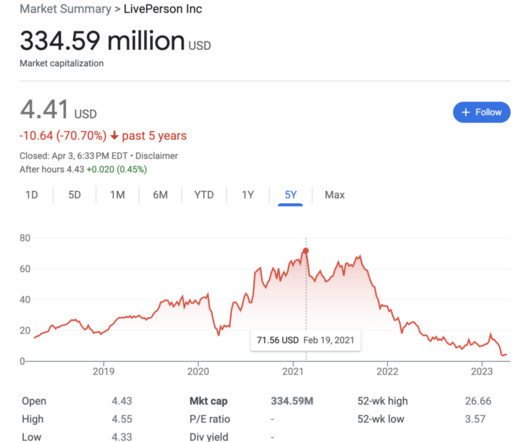Click the red down arrow past 5 years
531x442 pixels.
point(114,136)
